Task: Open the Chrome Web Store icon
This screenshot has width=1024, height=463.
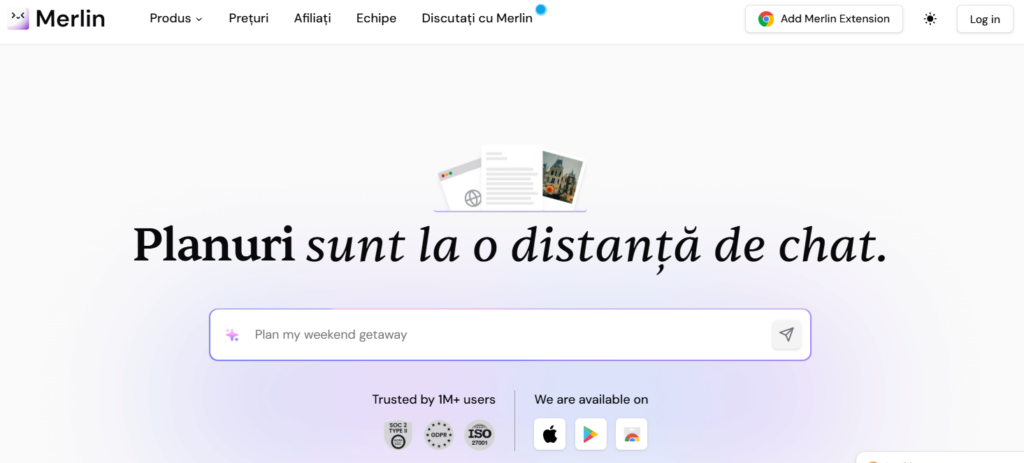Action: coord(632,434)
